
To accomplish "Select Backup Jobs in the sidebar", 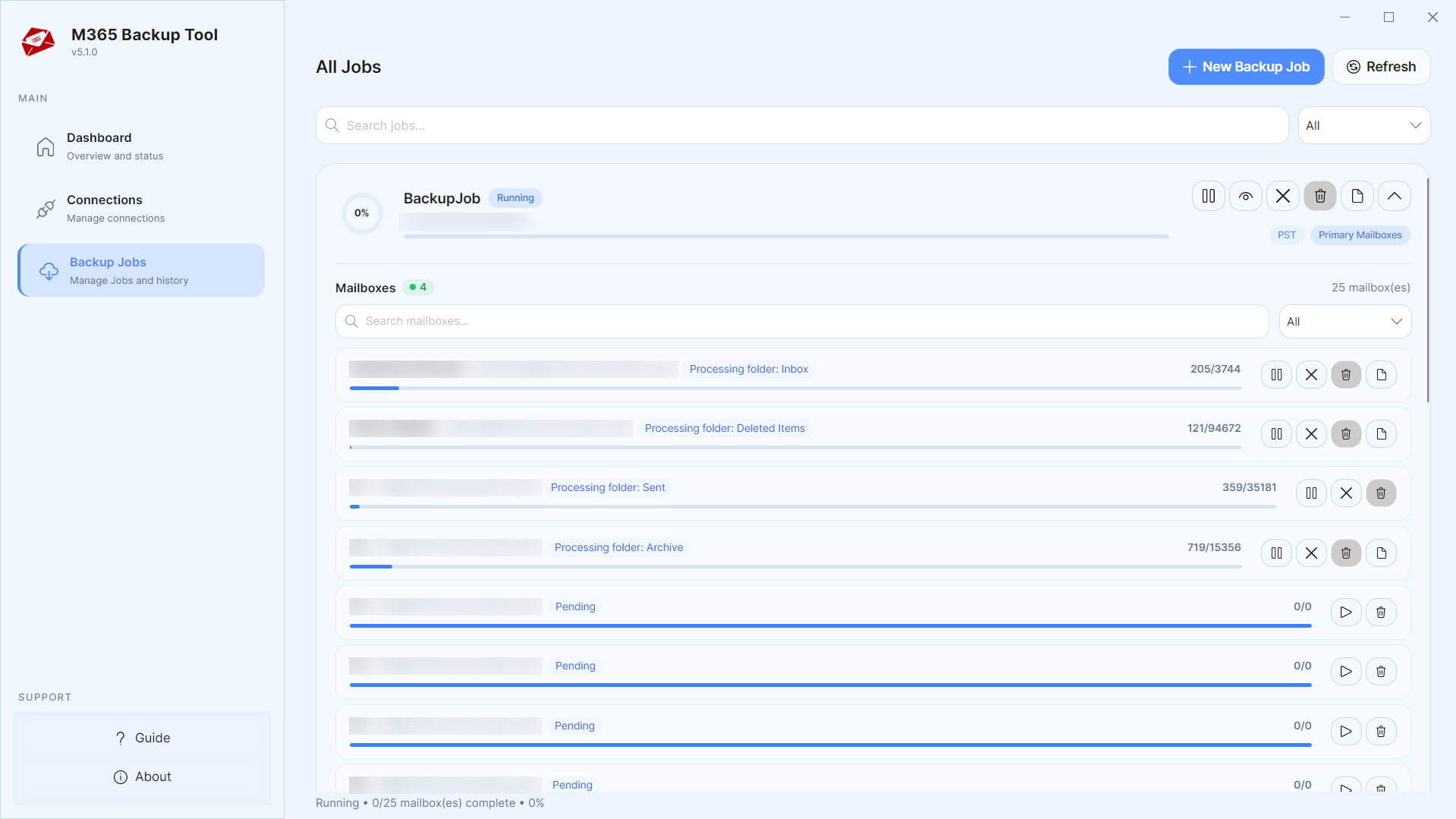I will pyautogui.click(x=141, y=270).
